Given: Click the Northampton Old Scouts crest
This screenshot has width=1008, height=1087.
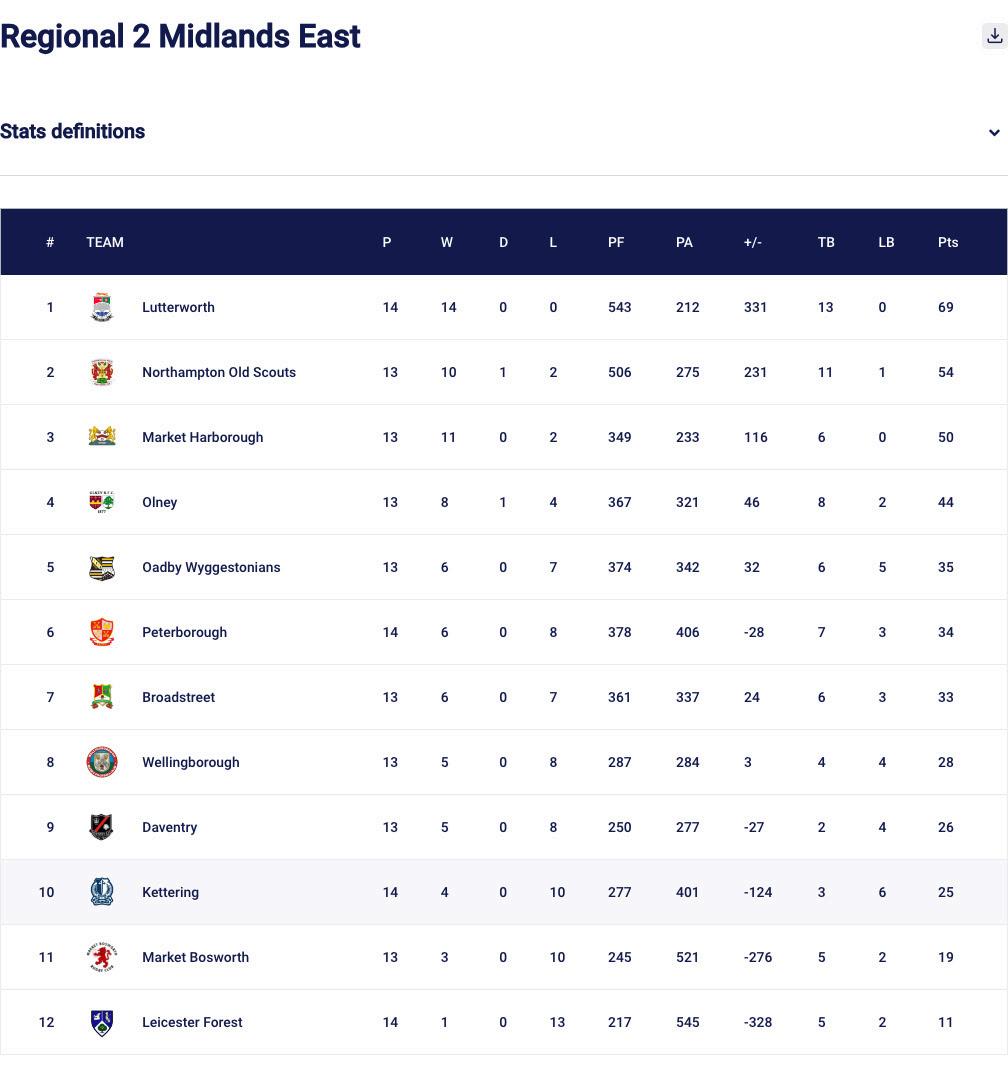Looking at the screenshot, I should pyautogui.click(x=102, y=372).
